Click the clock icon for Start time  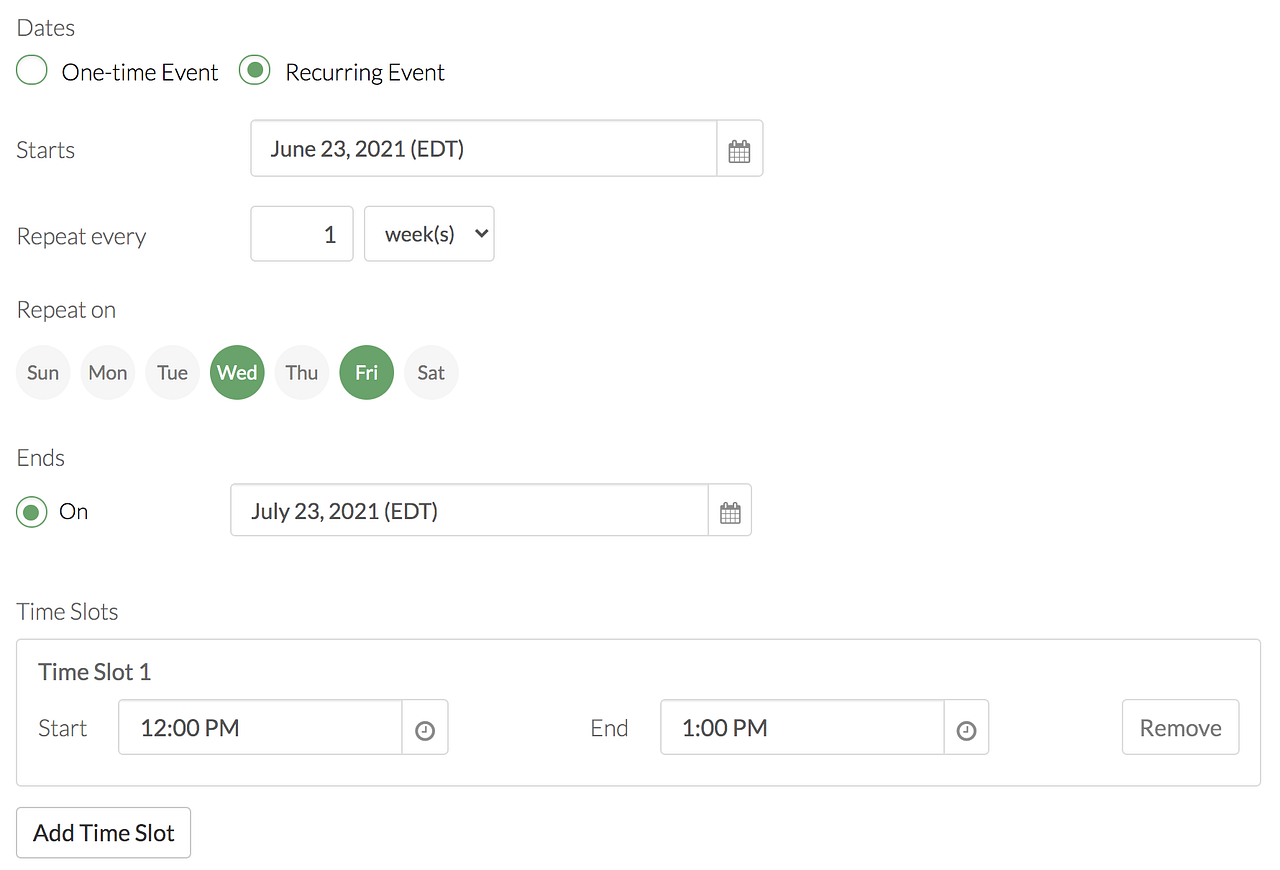pos(425,729)
